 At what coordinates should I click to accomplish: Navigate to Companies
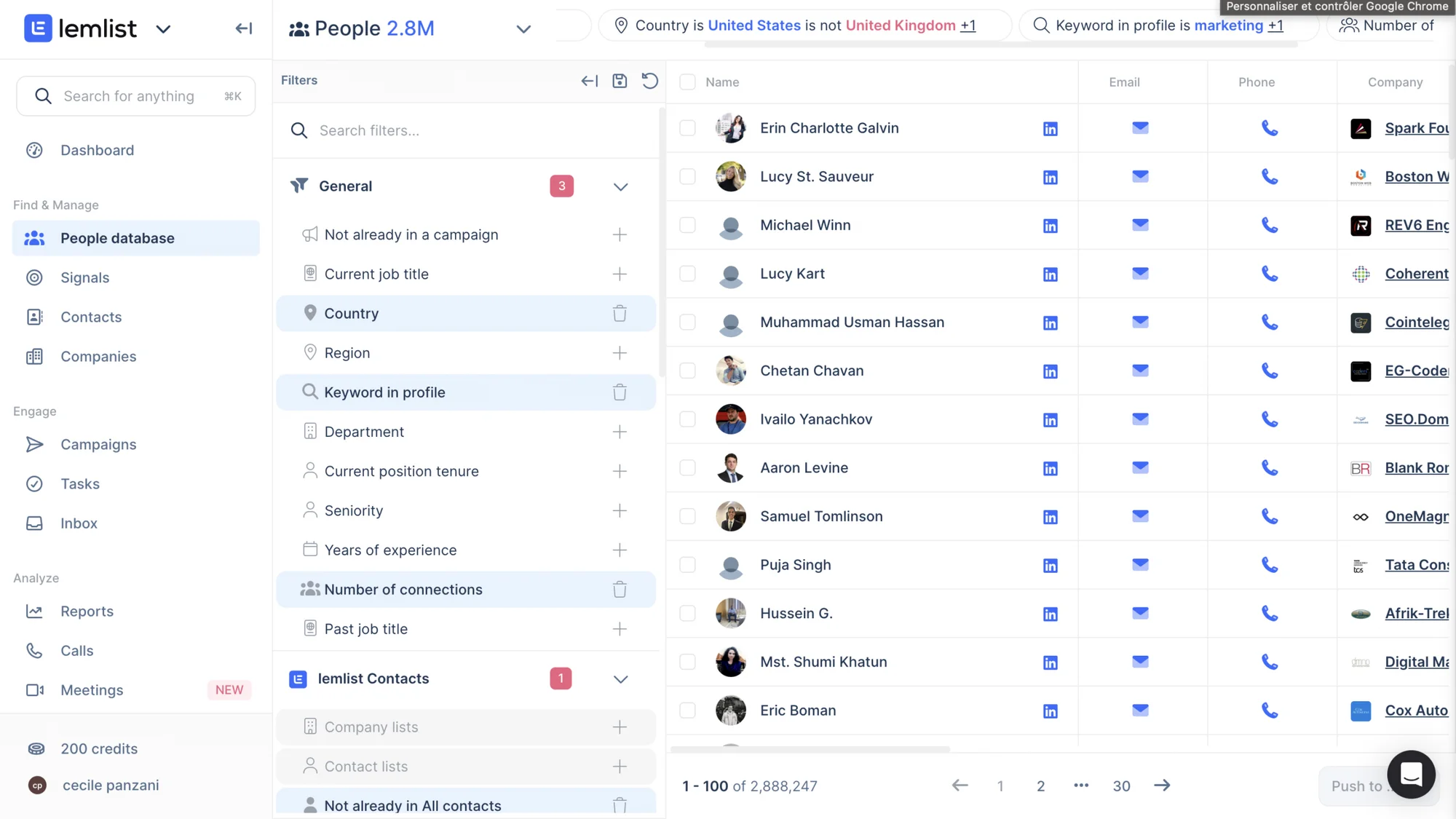coord(98,356)
